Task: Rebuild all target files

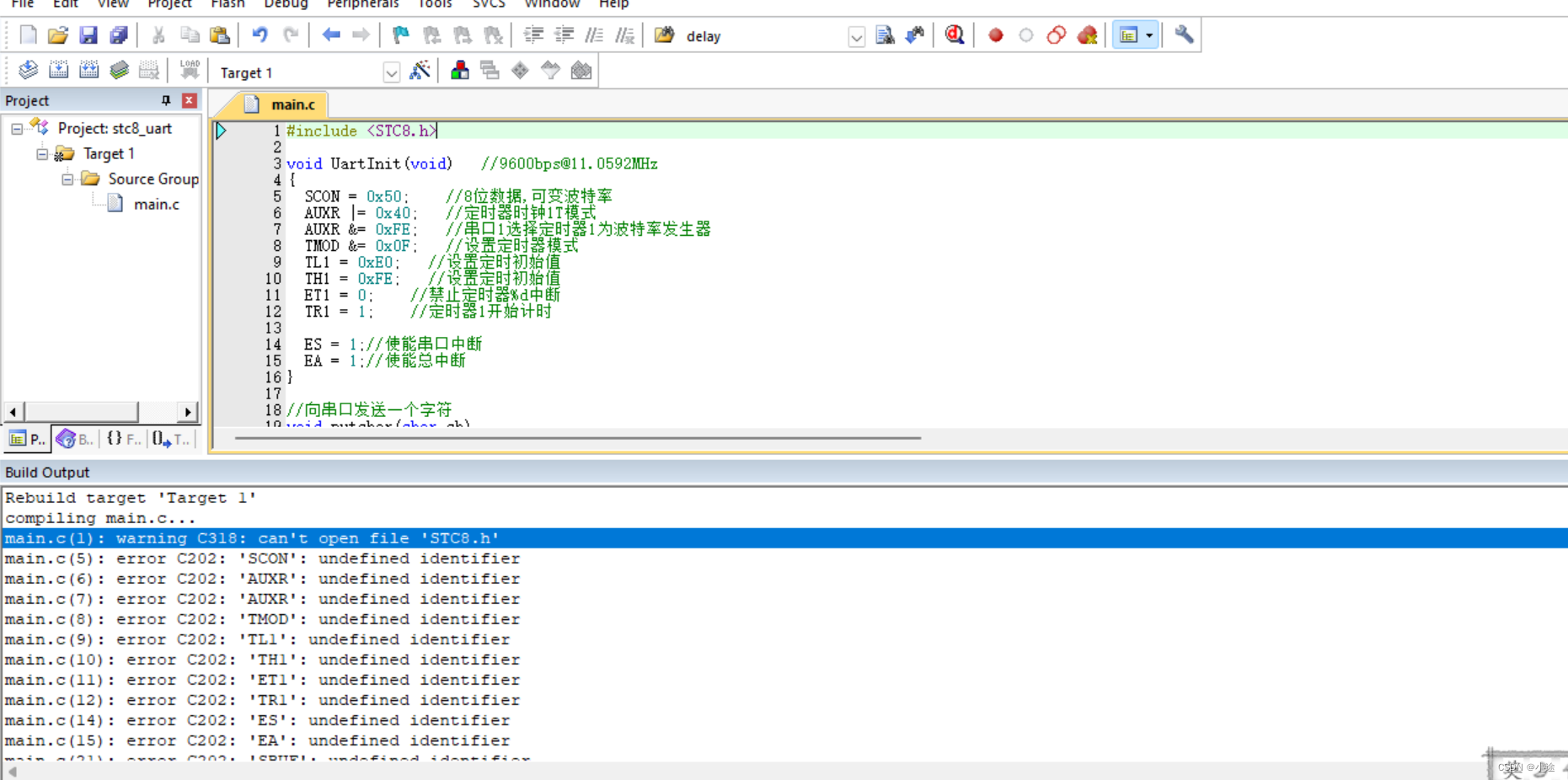Action: (89, 70)
